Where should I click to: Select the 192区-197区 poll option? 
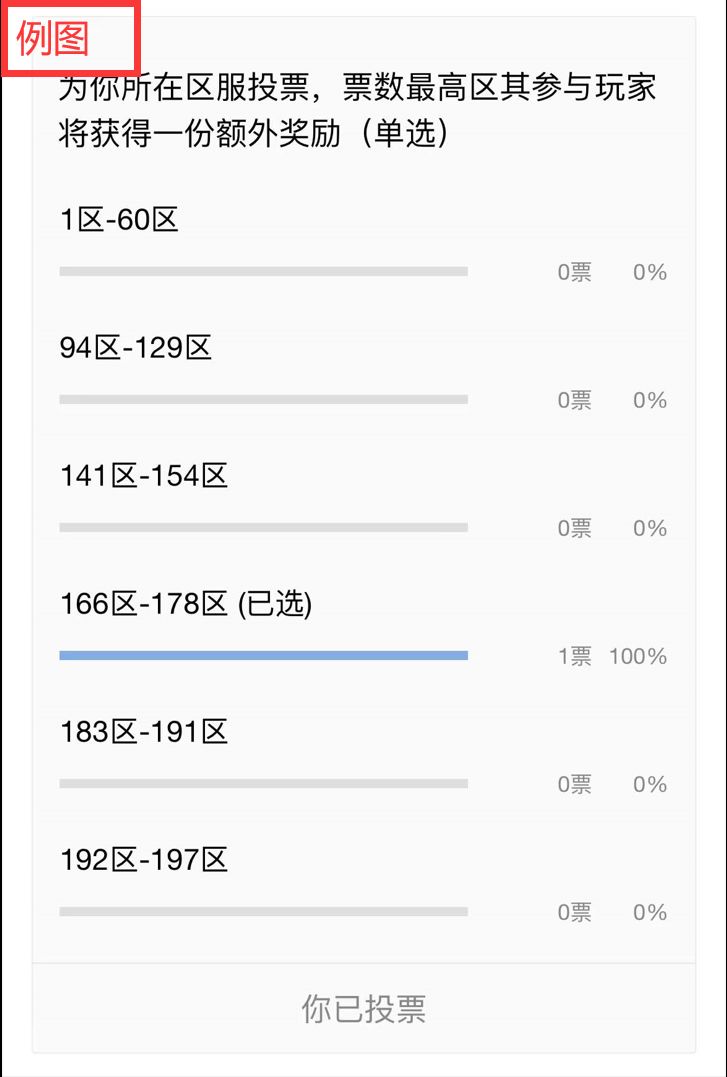click(144, 860)
